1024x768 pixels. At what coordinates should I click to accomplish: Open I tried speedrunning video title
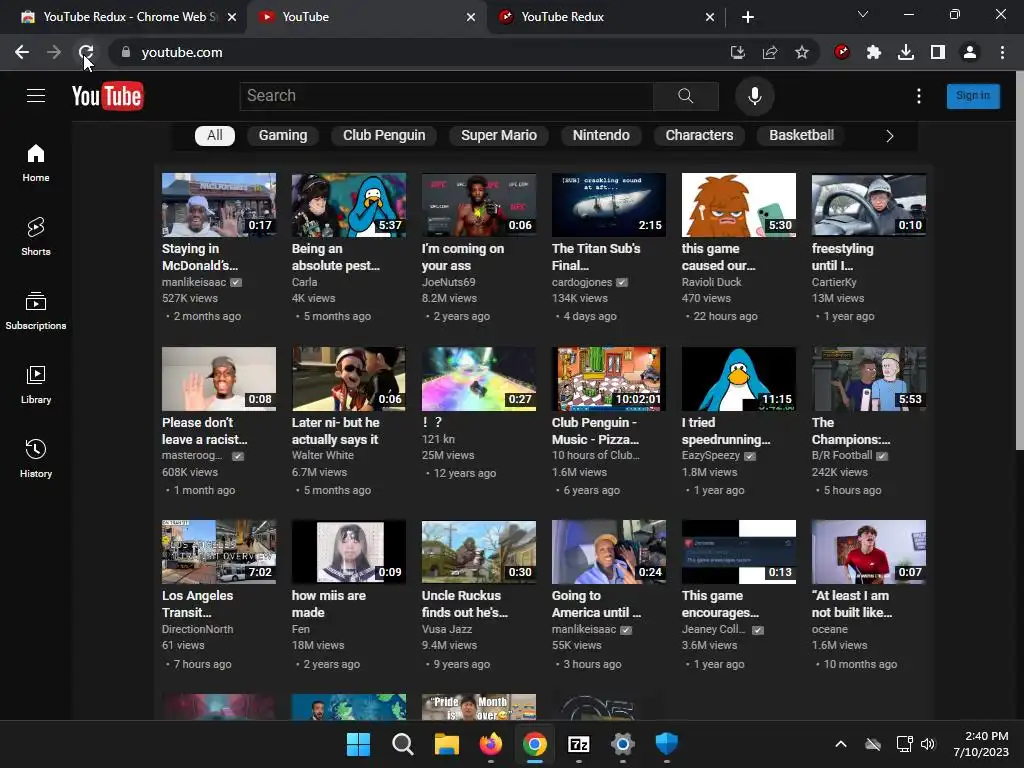[x=726, y=431]
